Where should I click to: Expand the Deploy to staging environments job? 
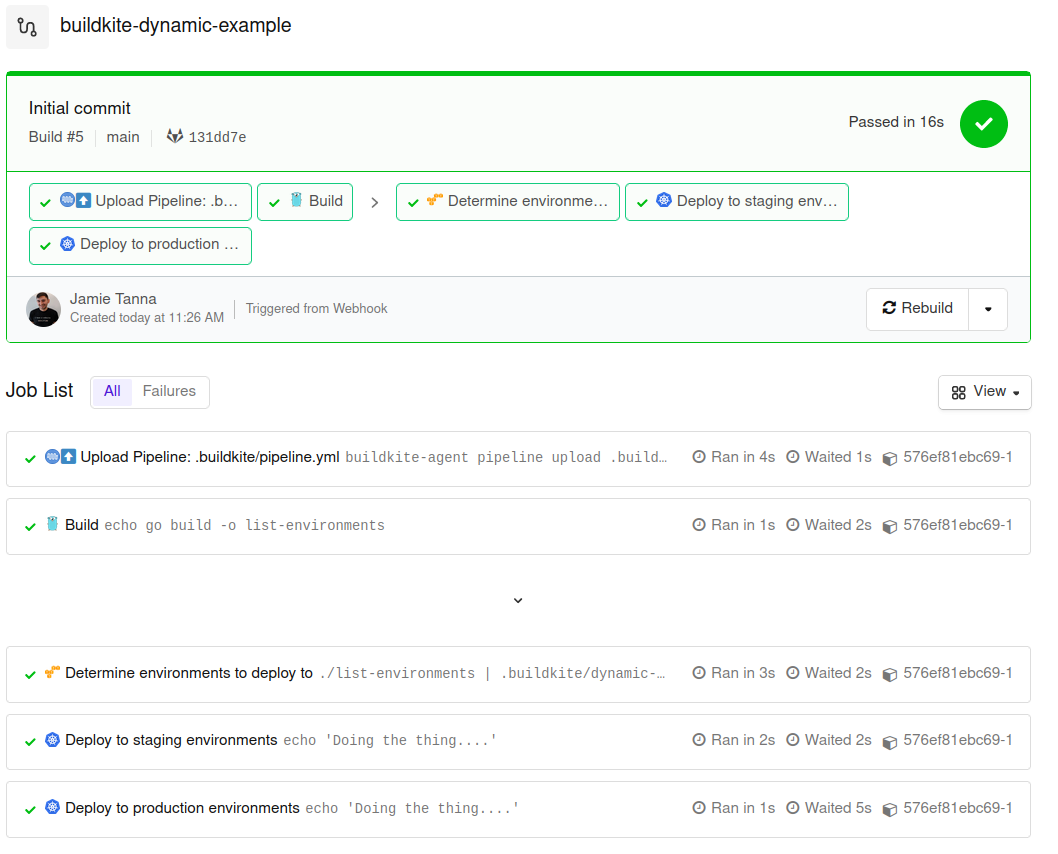[518, 741]
